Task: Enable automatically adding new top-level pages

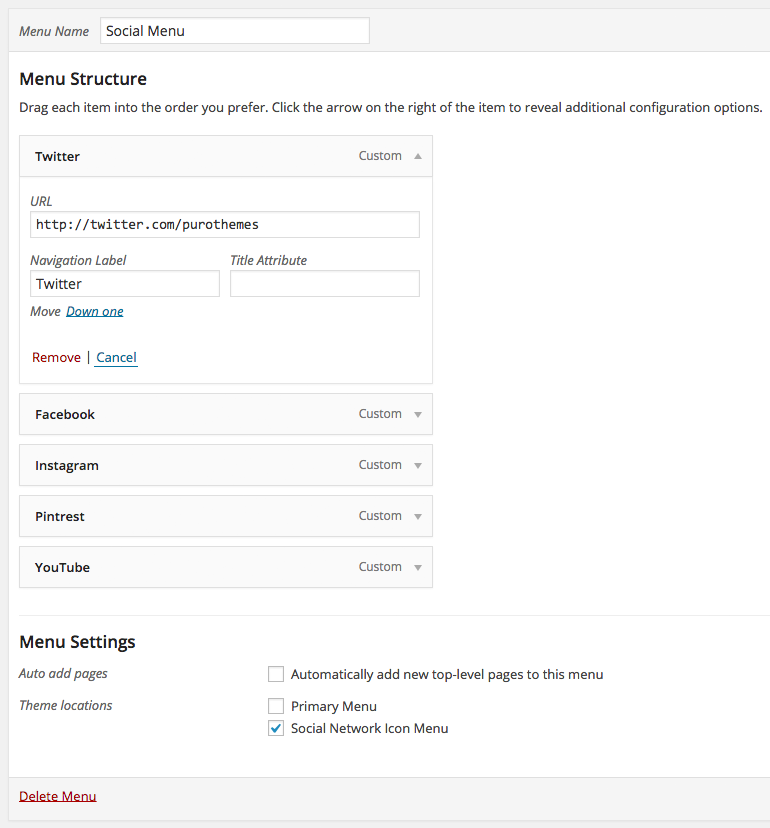Action: (x=276, y=674)
